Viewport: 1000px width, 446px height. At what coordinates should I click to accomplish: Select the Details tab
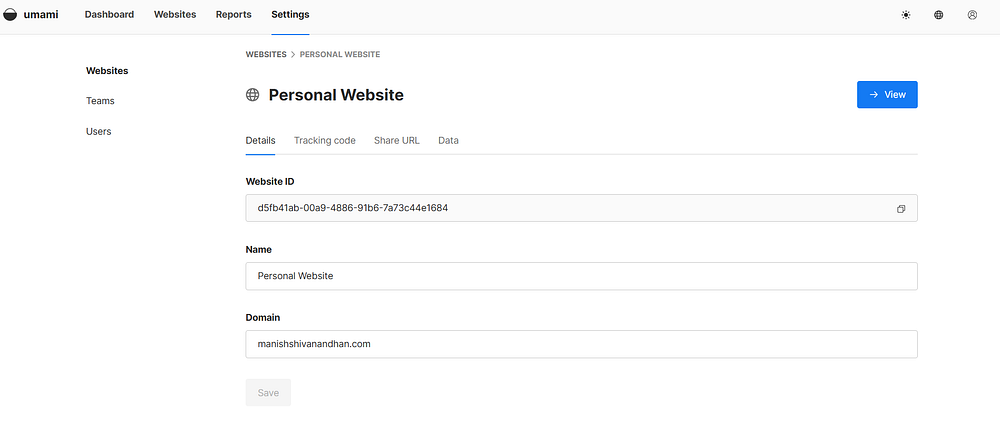click(260, 141)
